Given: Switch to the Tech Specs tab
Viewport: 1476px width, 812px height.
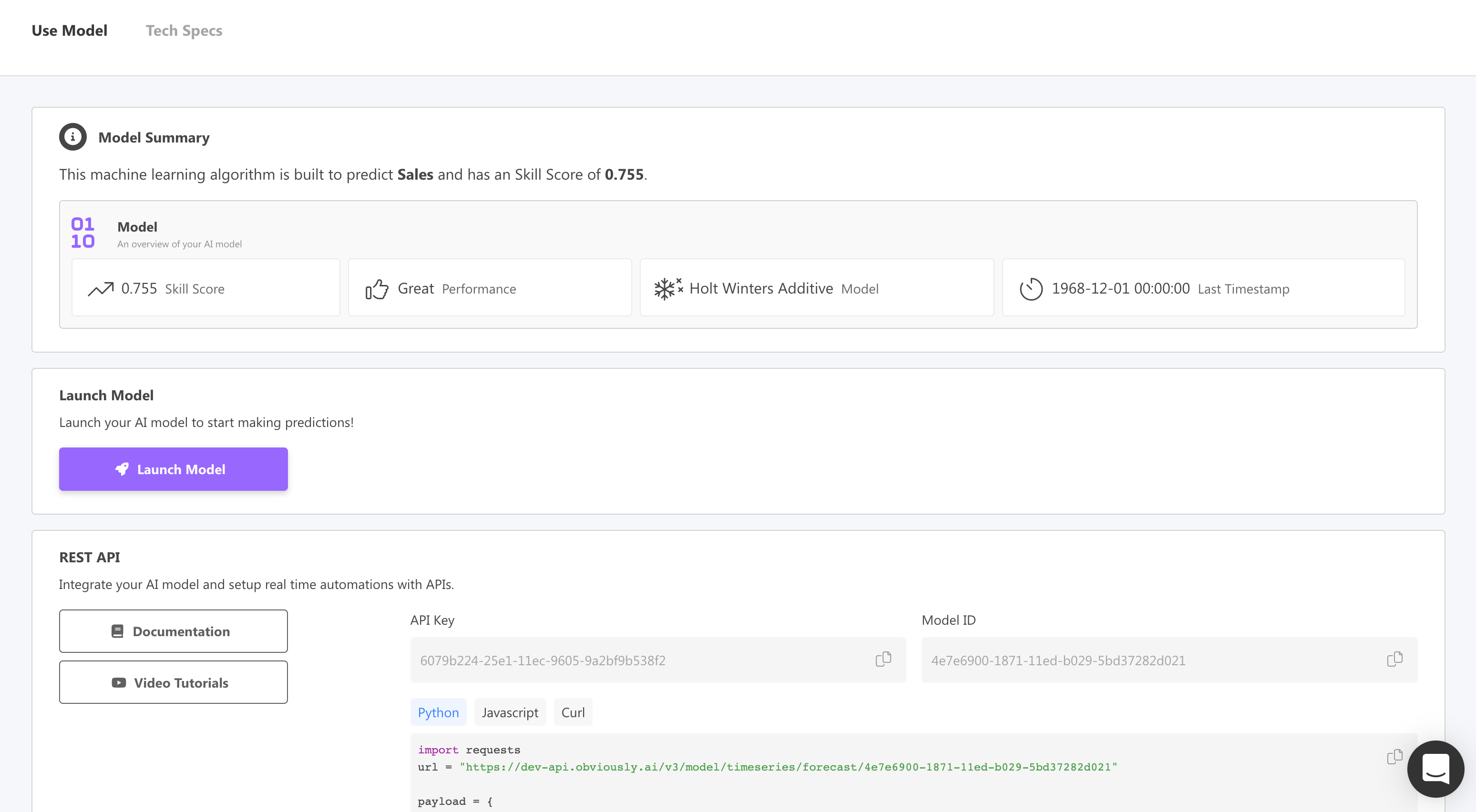Looking at the screenshot, I should 184,30.
